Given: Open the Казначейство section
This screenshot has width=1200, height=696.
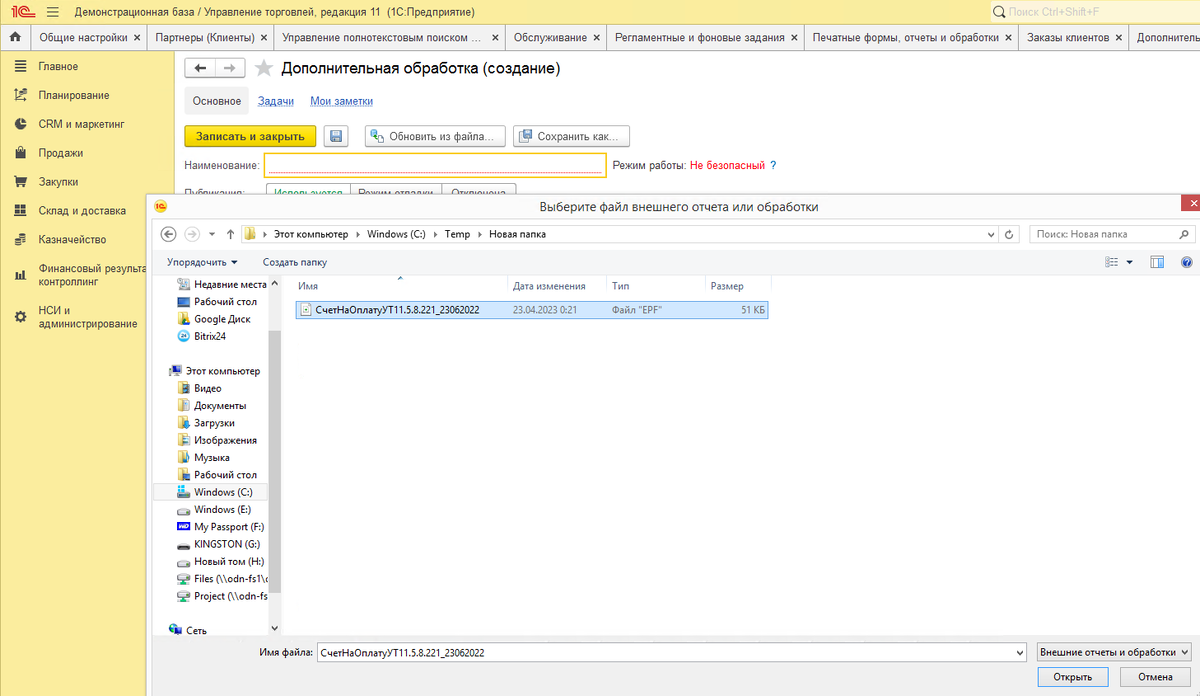Looking at the screenshot, I should [x=72, y=239].
